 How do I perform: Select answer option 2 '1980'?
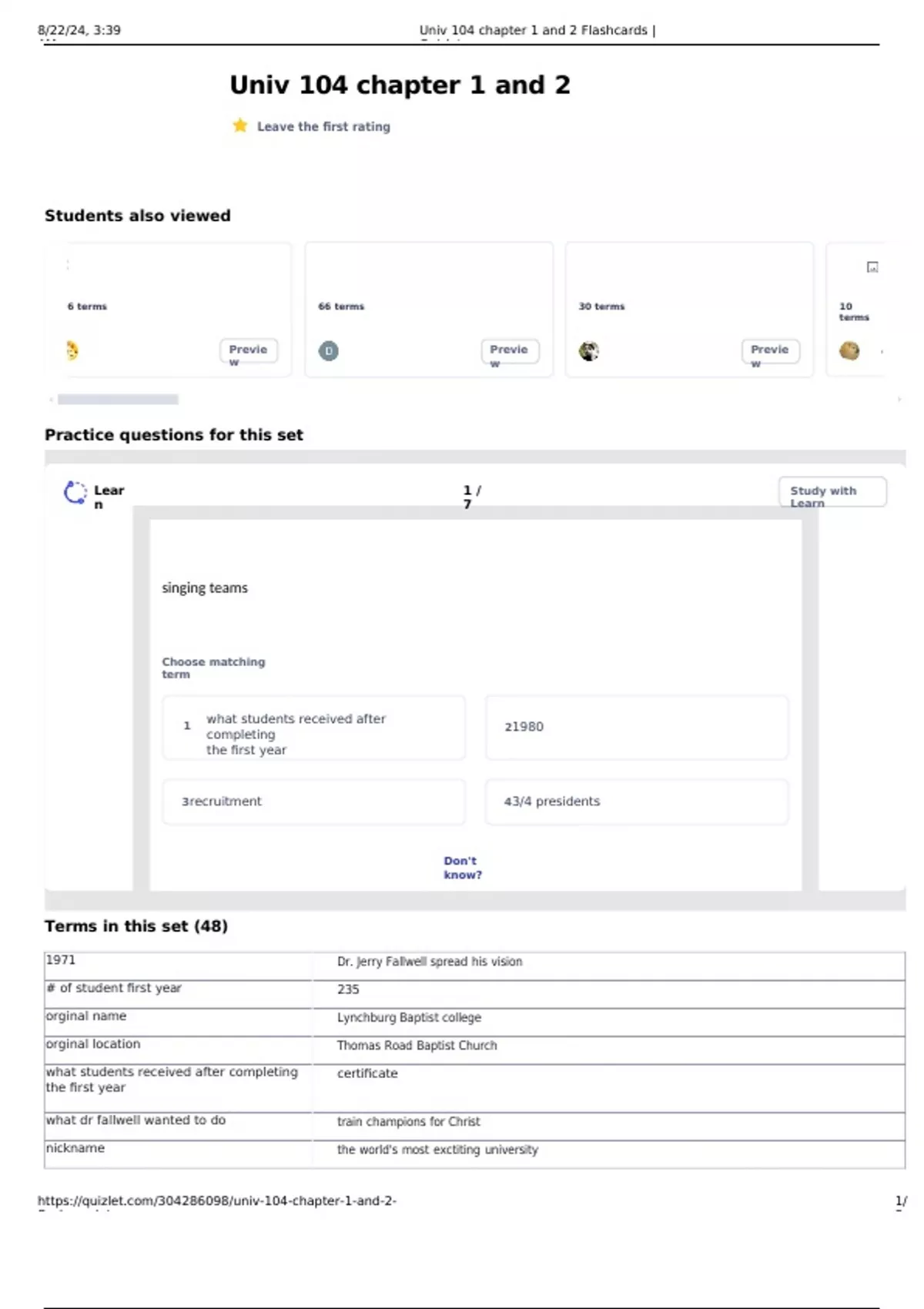point(636,727)
